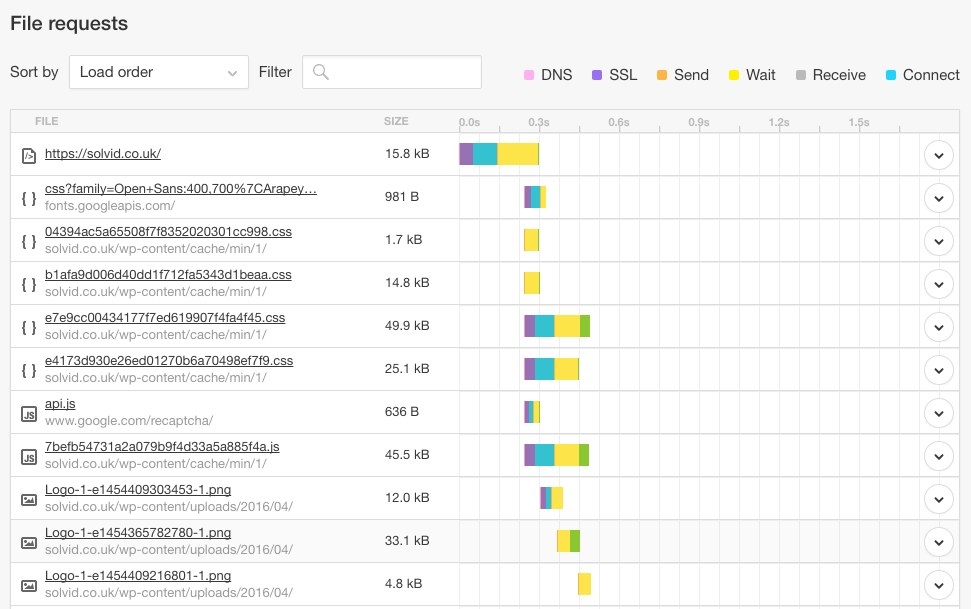971x609 pixels.
Task: Open the b1afa9d006d40dd1f712fa5343d1beaa.css link
Action: pyautogui.click(x=168, y=274)
